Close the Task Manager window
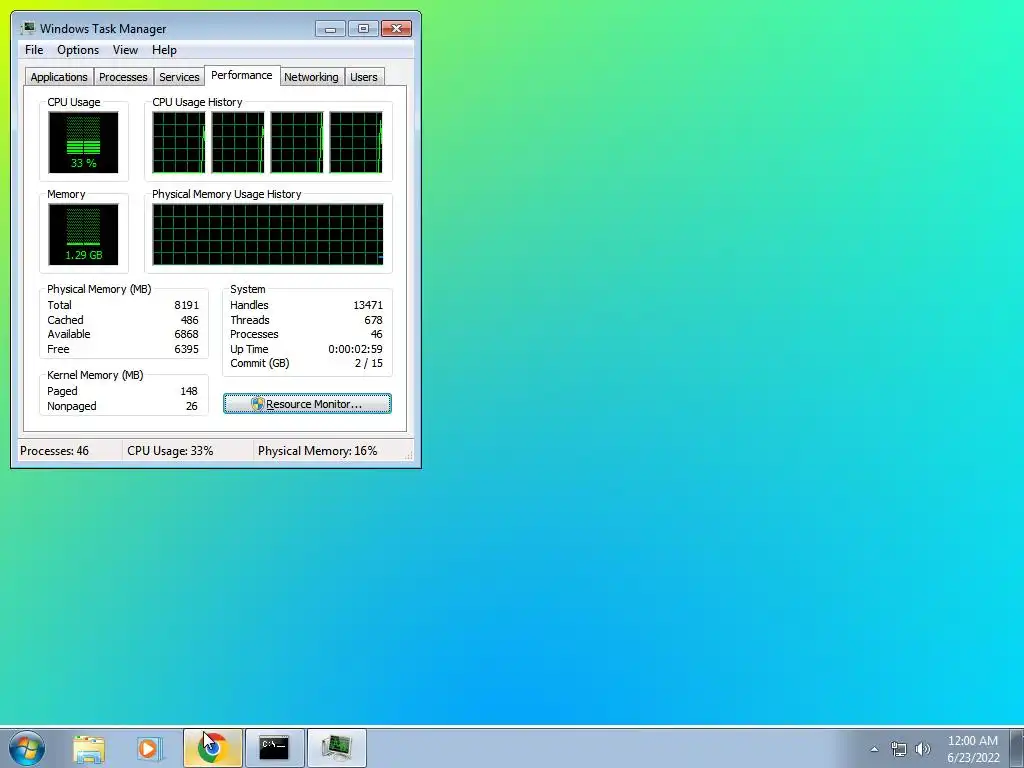Screen dimensions: 1024x768 [x=396, y=29]
